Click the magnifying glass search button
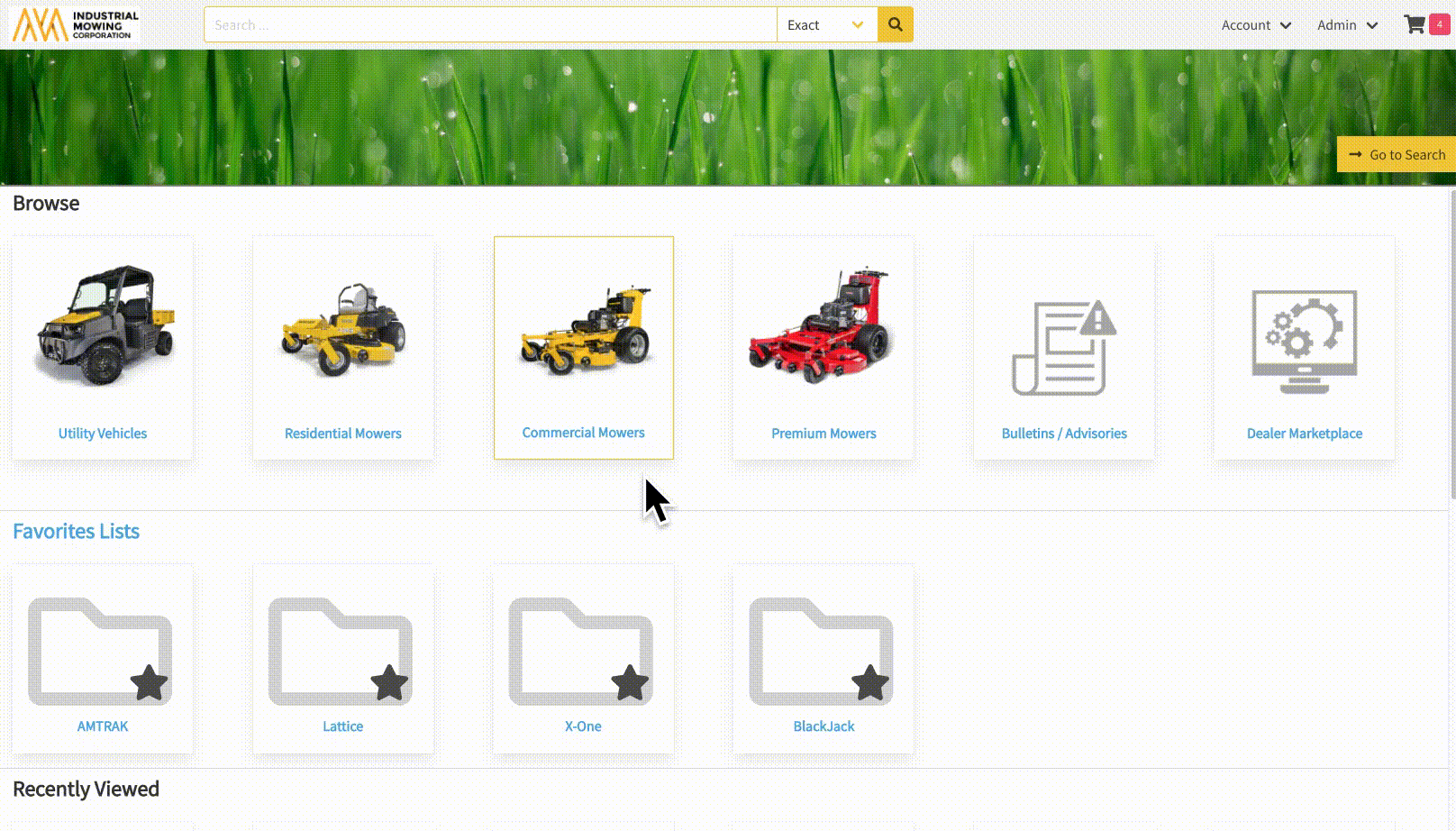The height and width of the screenshot is (831, 1456). coord(895,24)
